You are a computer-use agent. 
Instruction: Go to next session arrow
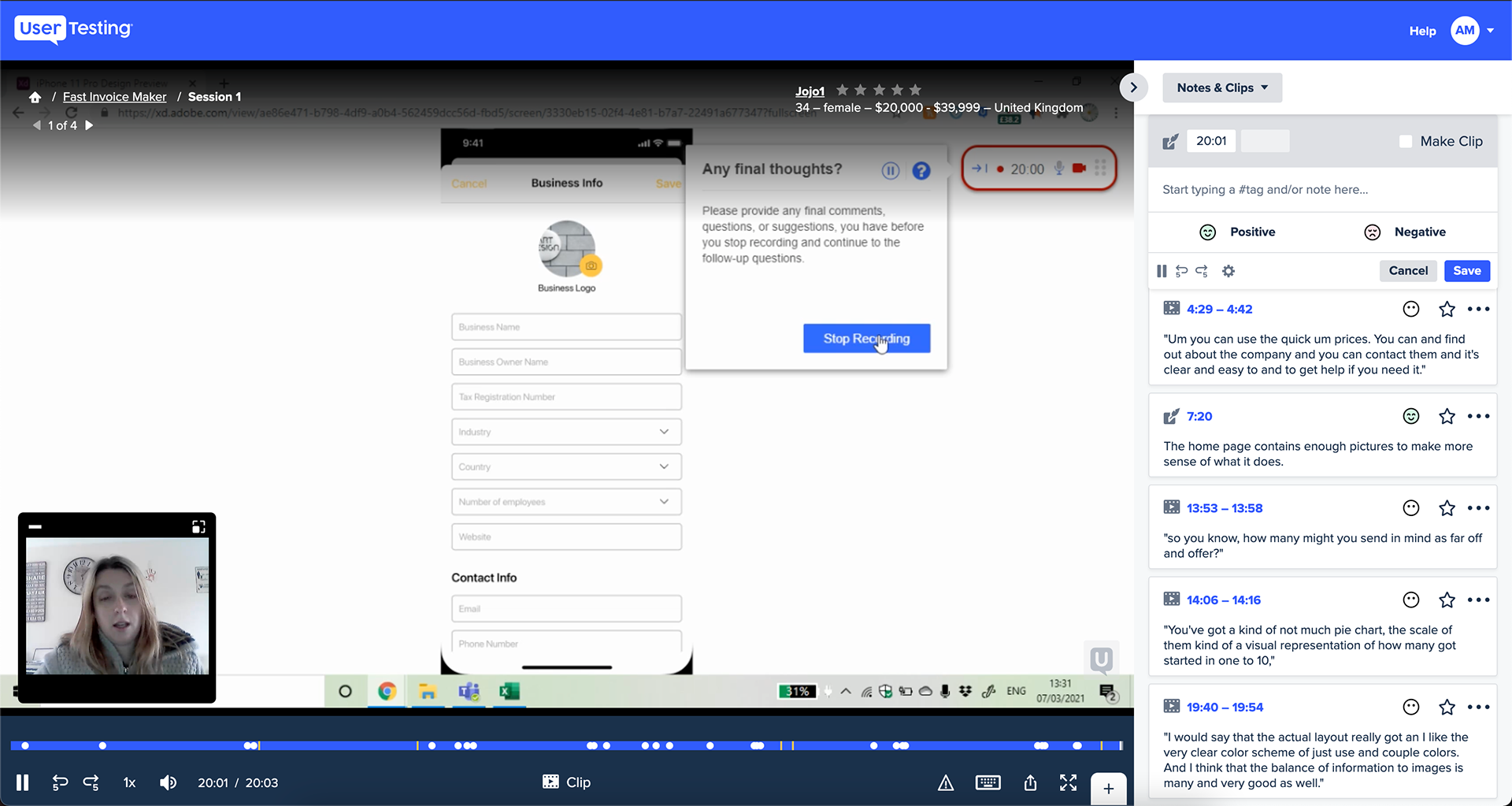click(89, 125)
